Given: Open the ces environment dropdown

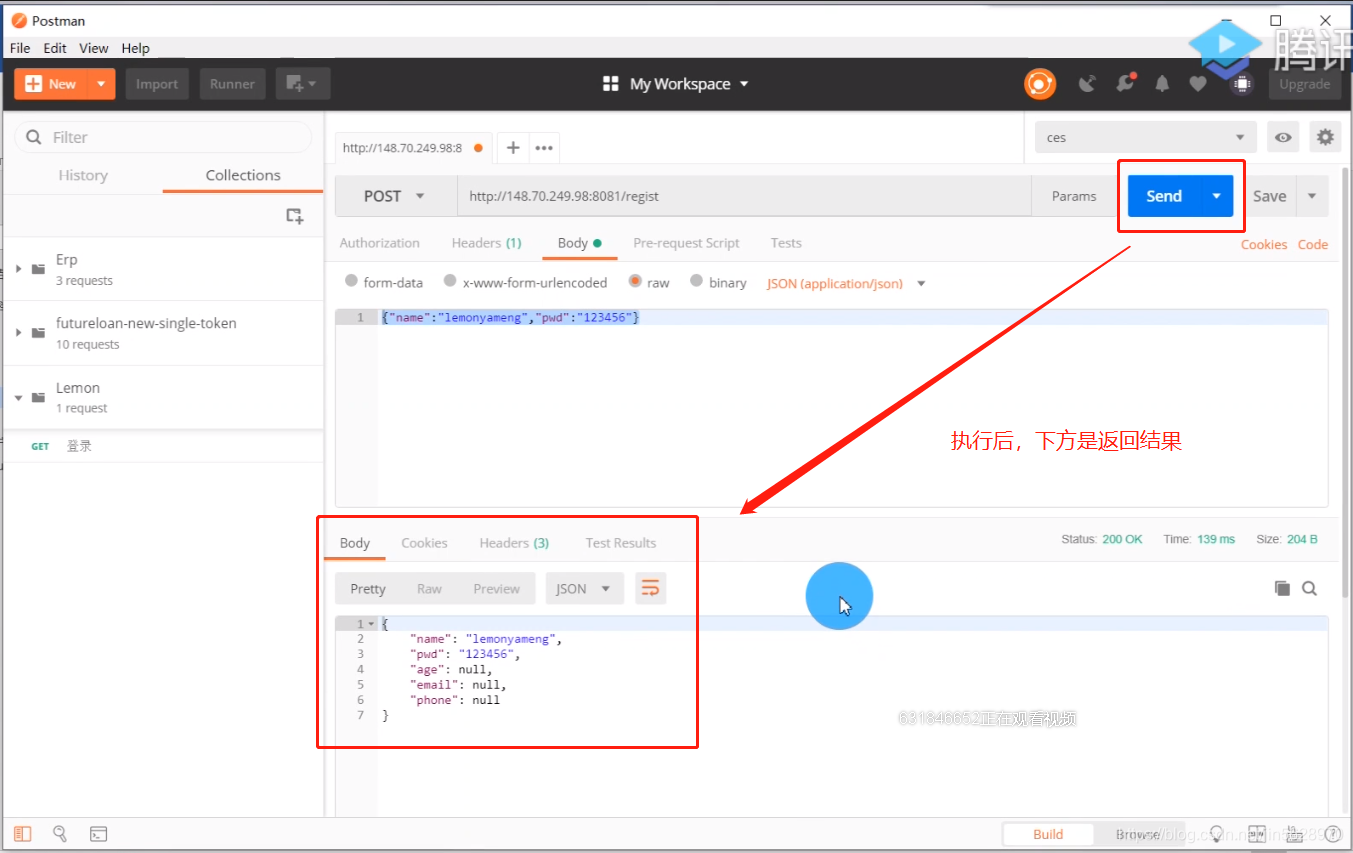Looking at the screenshot, I should coord(1146,137).
